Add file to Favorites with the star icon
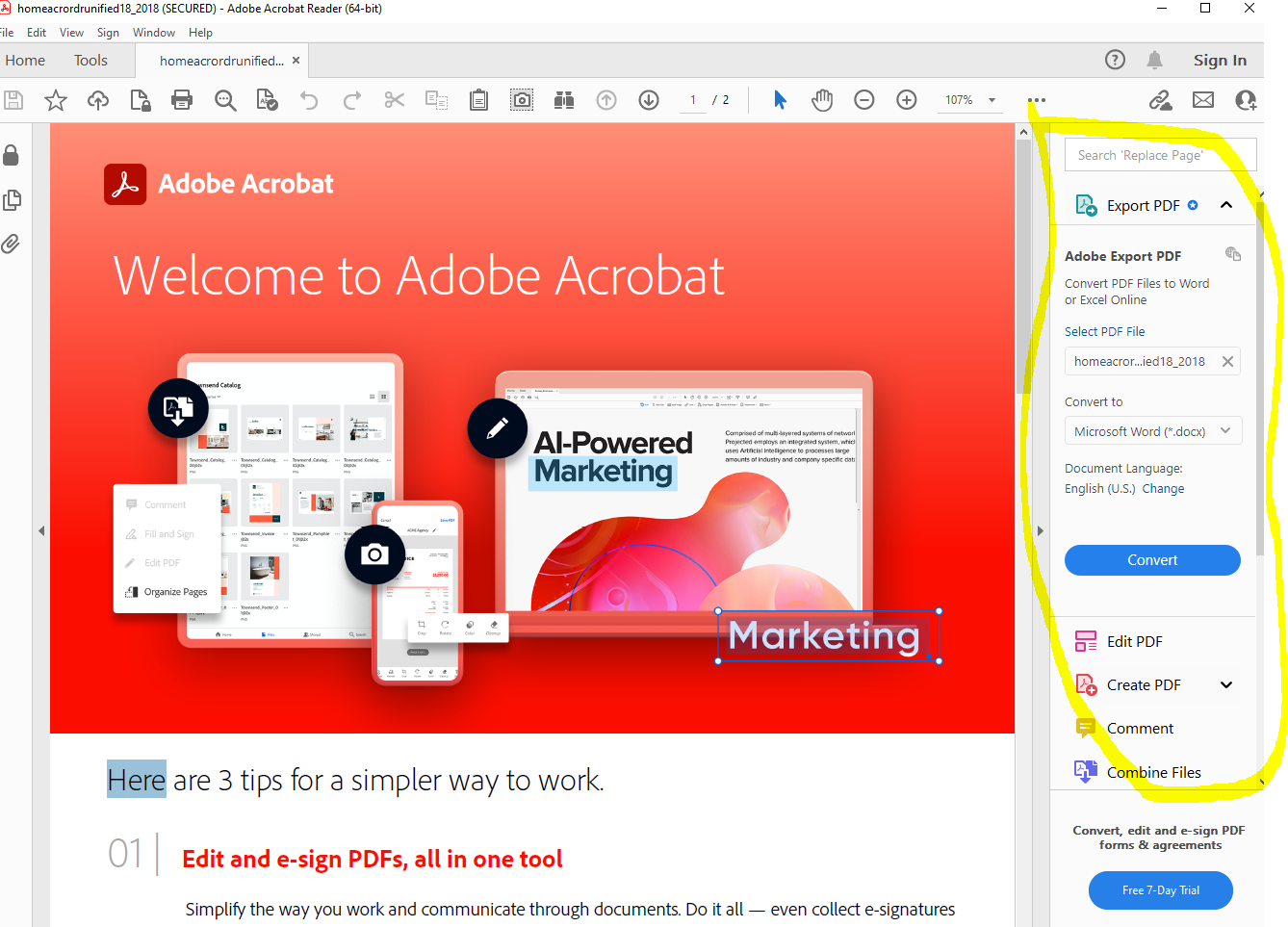Viewport: 1288px width, 927px height. (55, 99)
